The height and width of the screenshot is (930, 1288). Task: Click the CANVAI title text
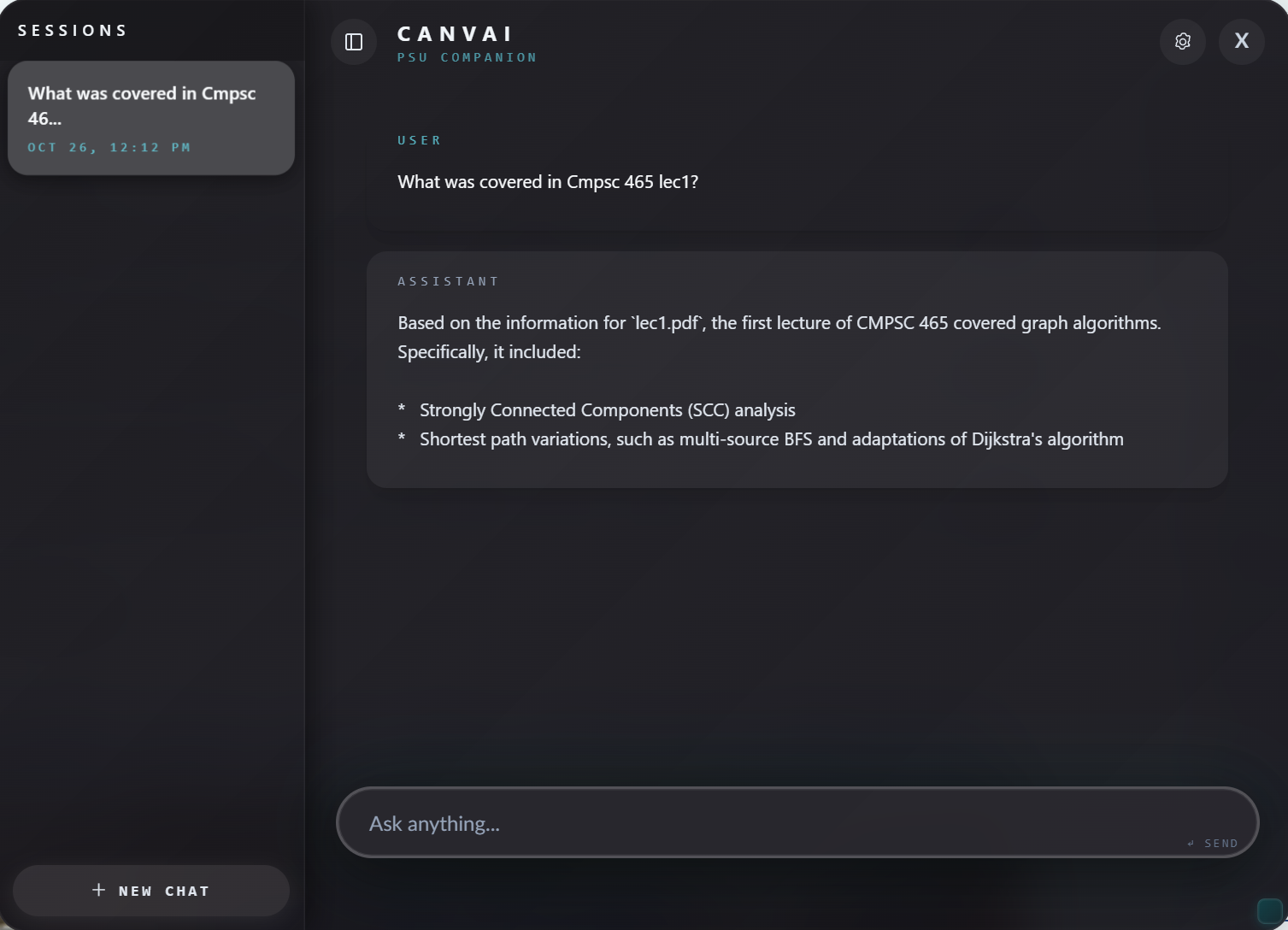[x=456, y=34]
